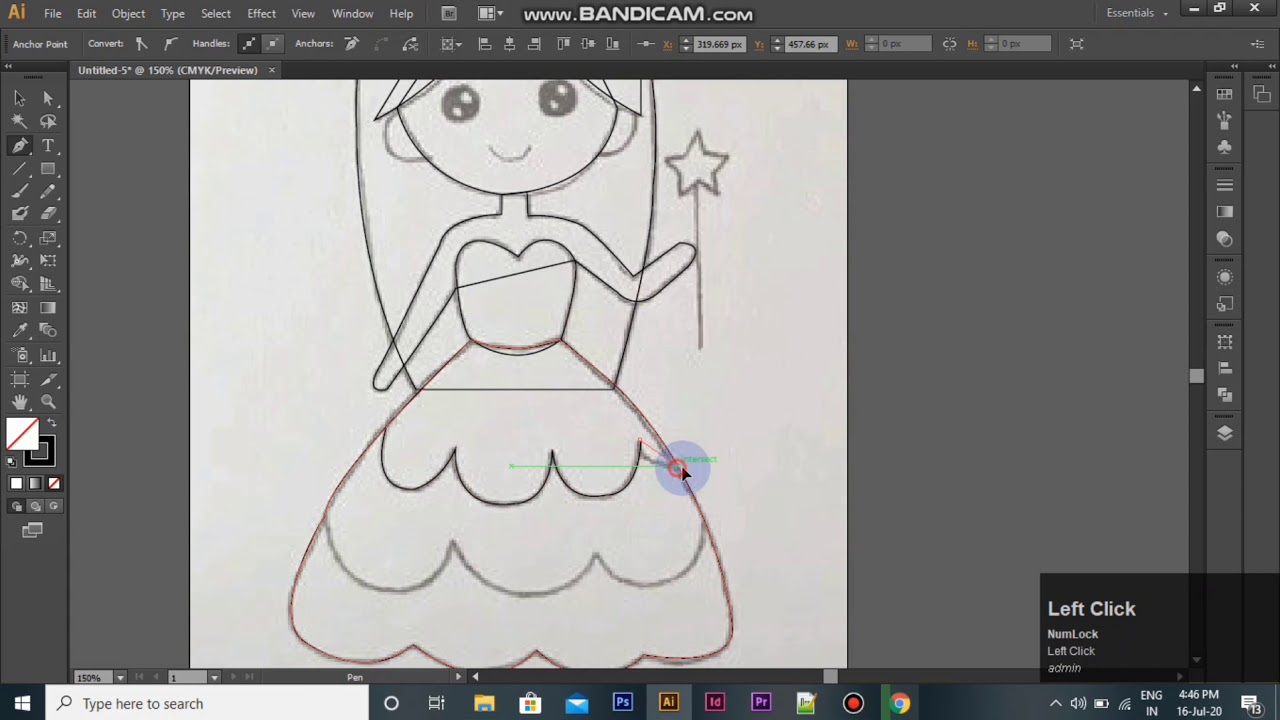
Task: Open the Effect menu
Action: click(x=261, y=13)
